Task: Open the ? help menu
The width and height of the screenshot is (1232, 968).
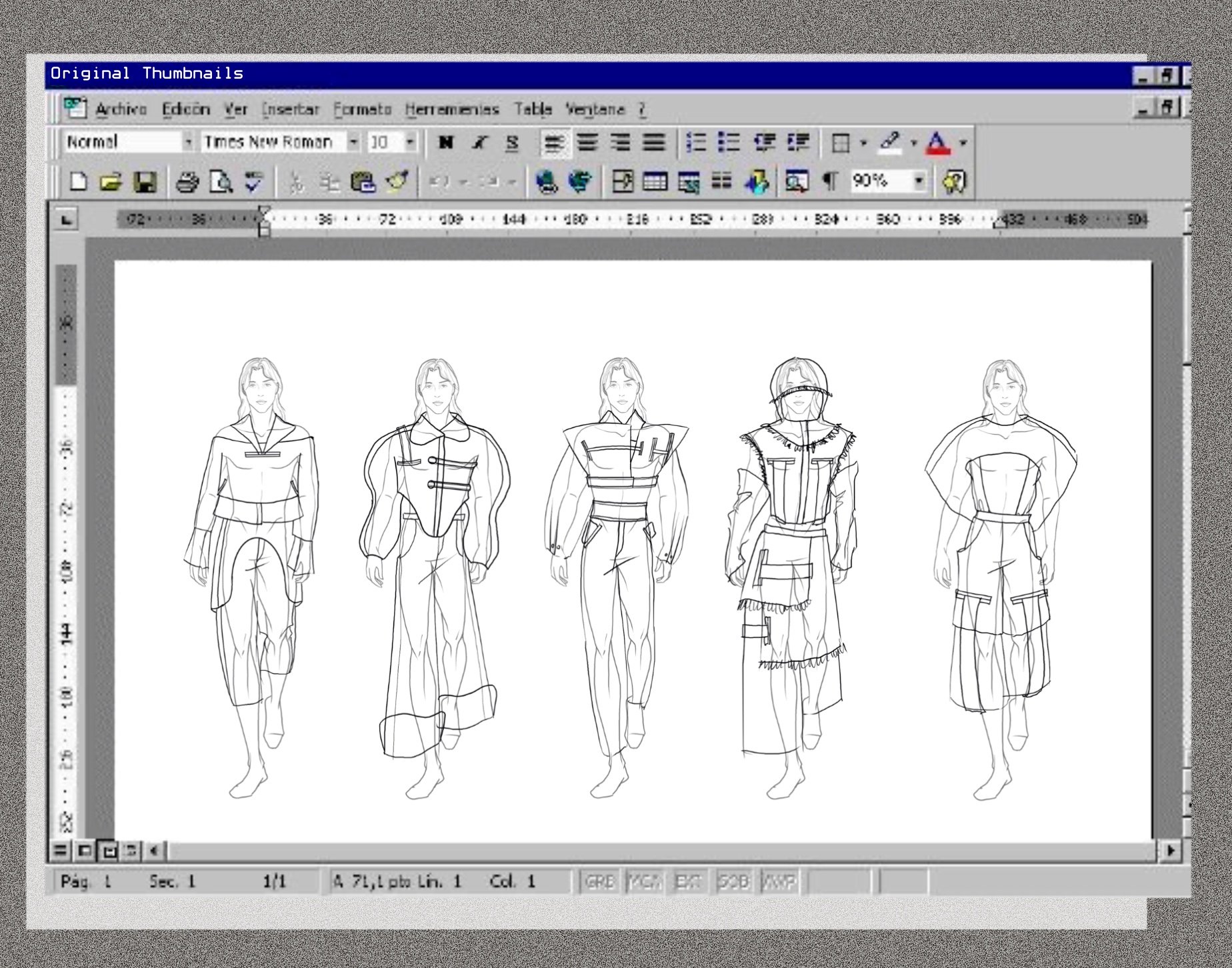Action: [x=642, y=109]
